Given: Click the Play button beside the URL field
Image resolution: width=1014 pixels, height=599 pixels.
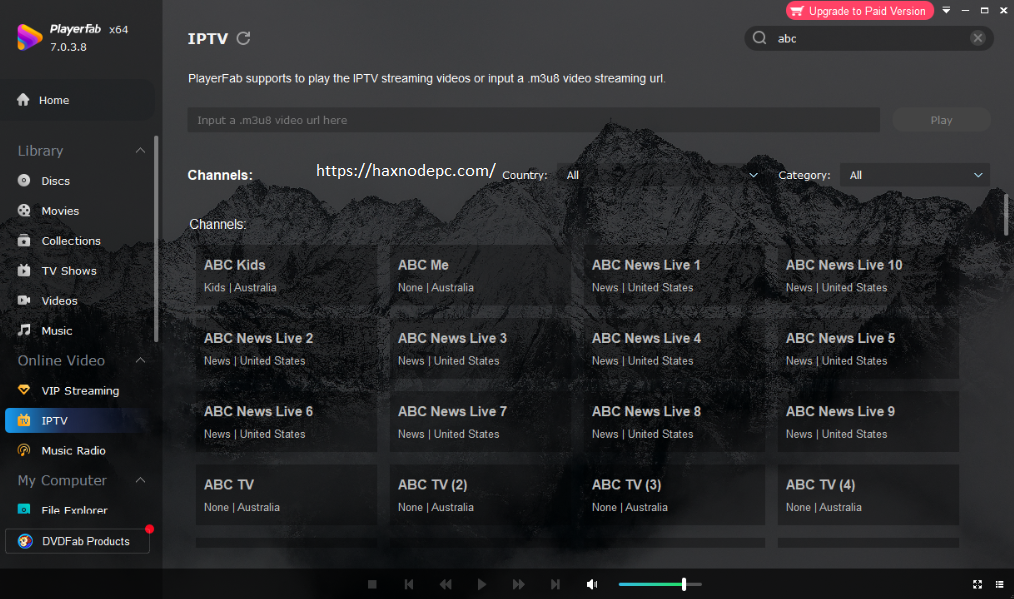Looking at the screenshot, I should (941, 120).
